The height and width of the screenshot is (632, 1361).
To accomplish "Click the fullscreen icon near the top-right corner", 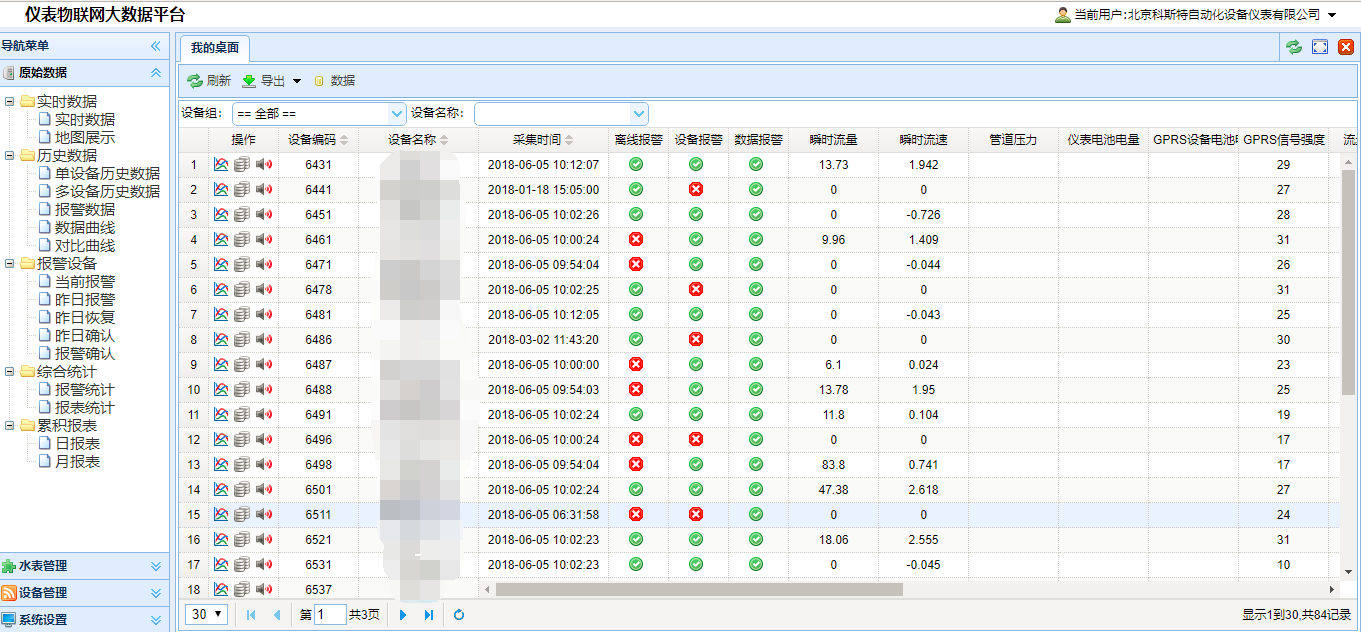I will tap(1320, 46).
